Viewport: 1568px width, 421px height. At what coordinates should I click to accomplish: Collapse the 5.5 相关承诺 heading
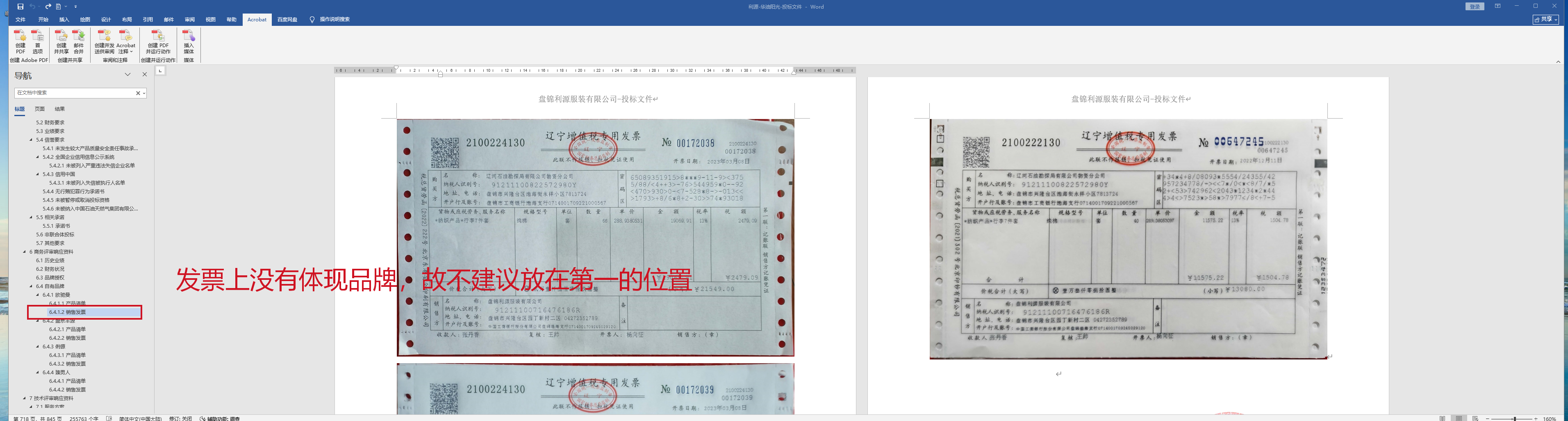tap(31, 217)
